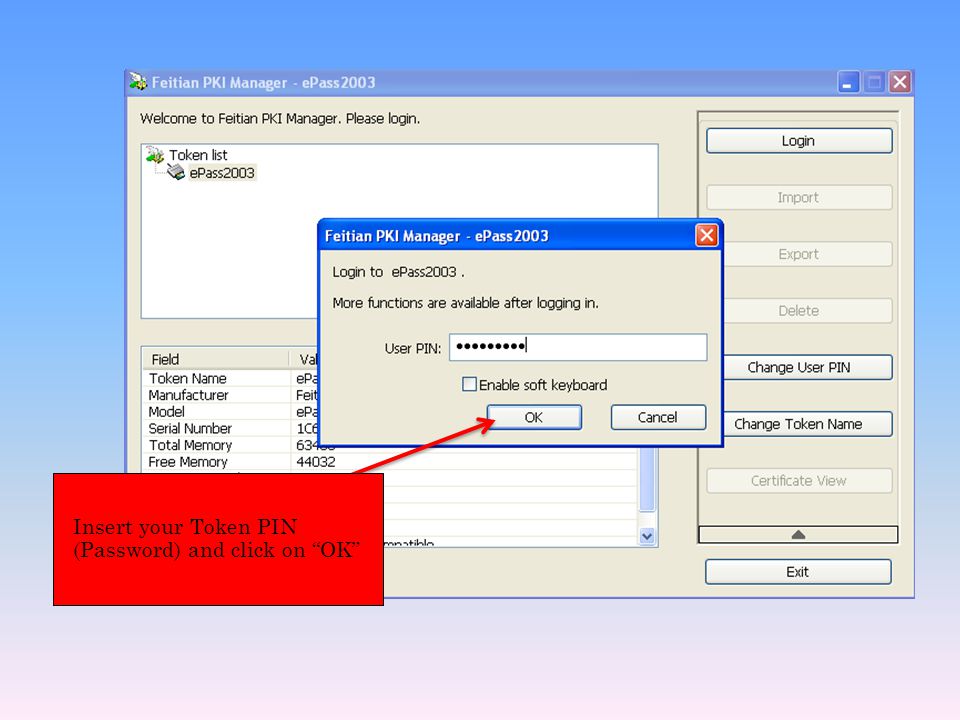960x720 pixels.
Task: Select the Free Memory row
Action: 391,462
